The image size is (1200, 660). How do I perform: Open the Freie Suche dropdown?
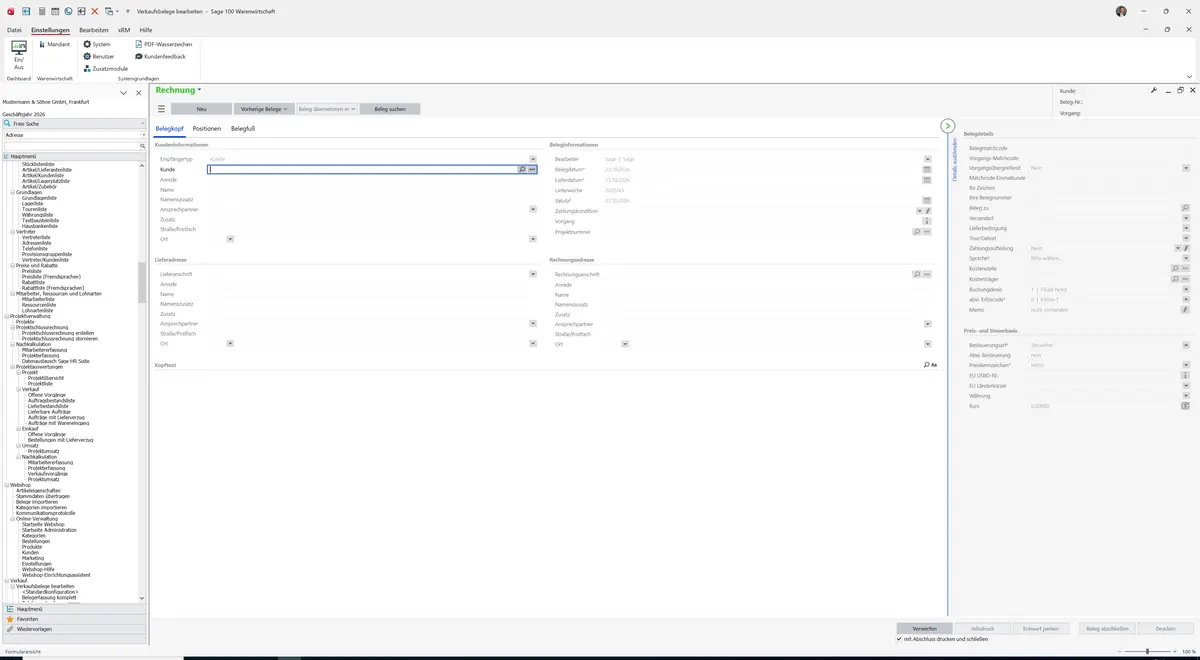[x=143, y=124]
